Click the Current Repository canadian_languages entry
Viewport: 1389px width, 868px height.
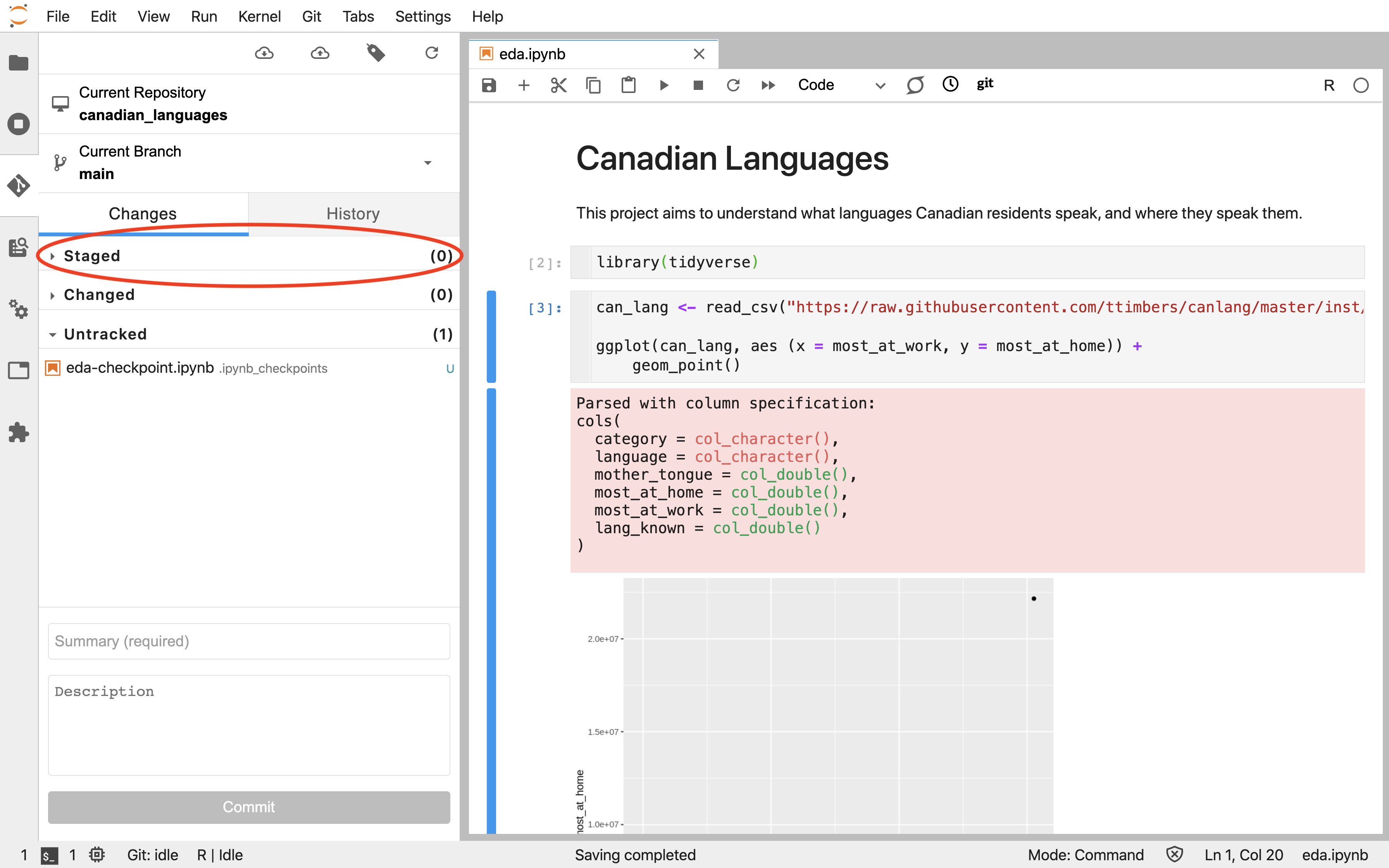click(x=249, y=104)
